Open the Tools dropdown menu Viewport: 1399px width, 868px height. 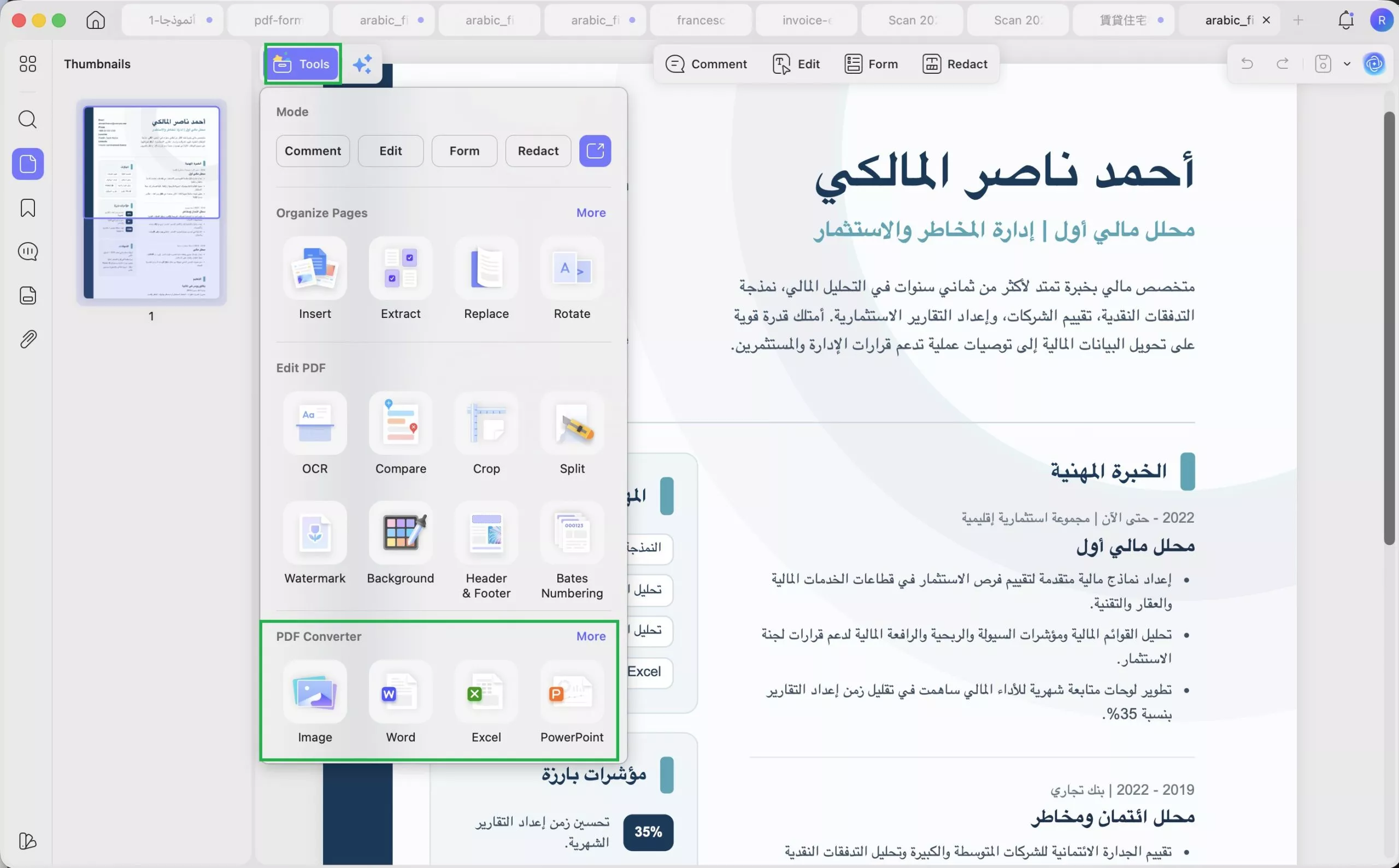click(303, 64)
